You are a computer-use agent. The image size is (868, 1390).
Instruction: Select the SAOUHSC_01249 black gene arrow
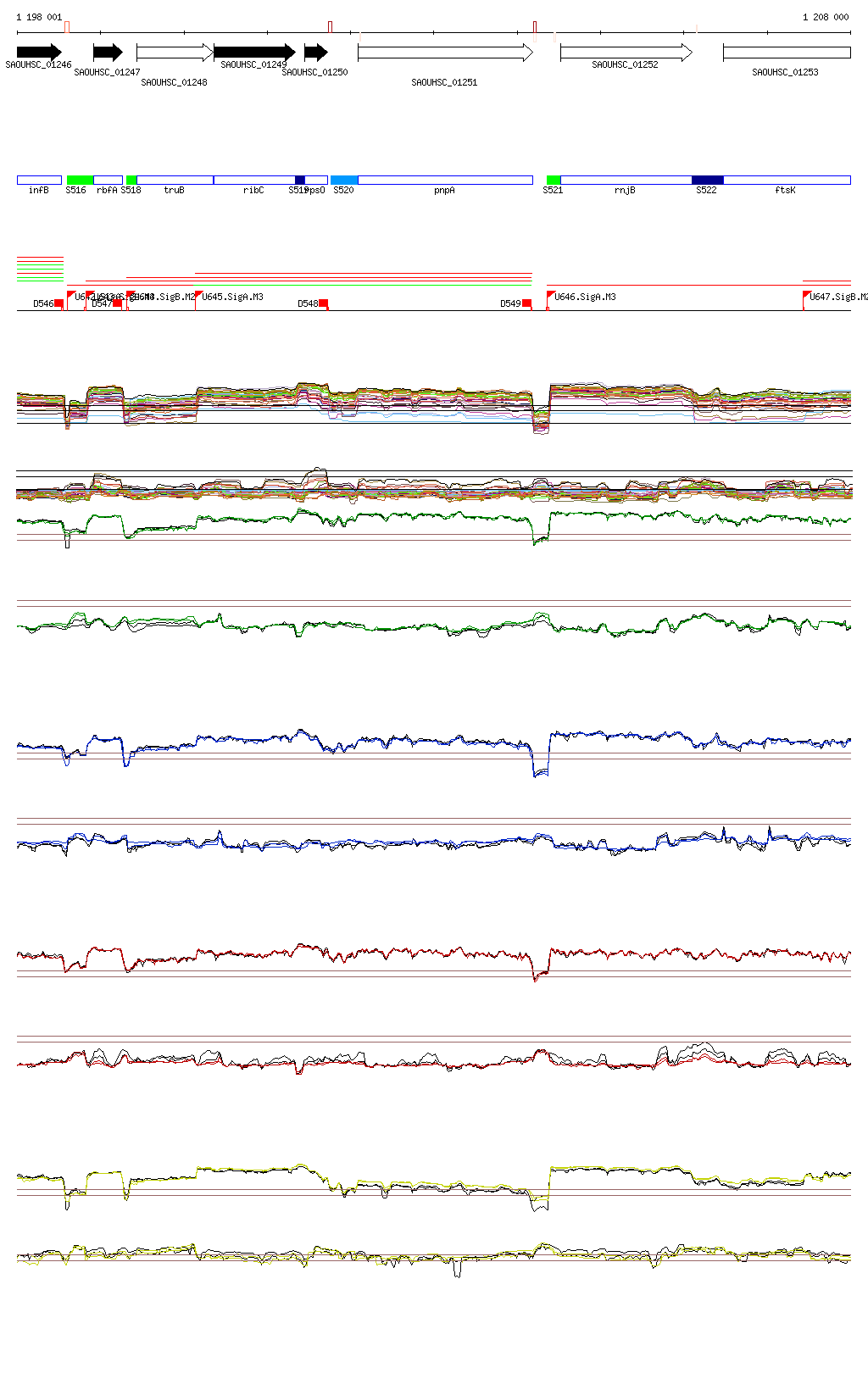click(x=254, y=53)
